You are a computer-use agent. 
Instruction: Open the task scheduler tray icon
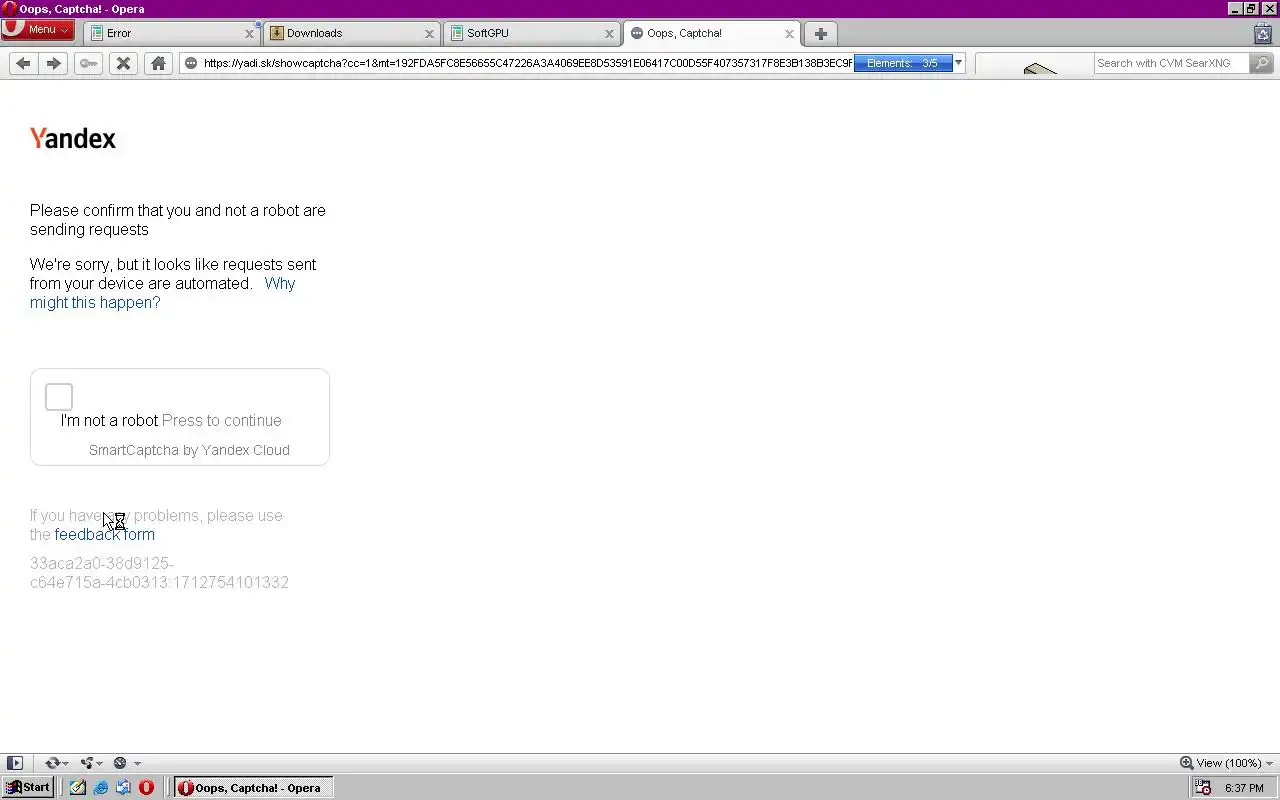click(x=1204, y=788)
